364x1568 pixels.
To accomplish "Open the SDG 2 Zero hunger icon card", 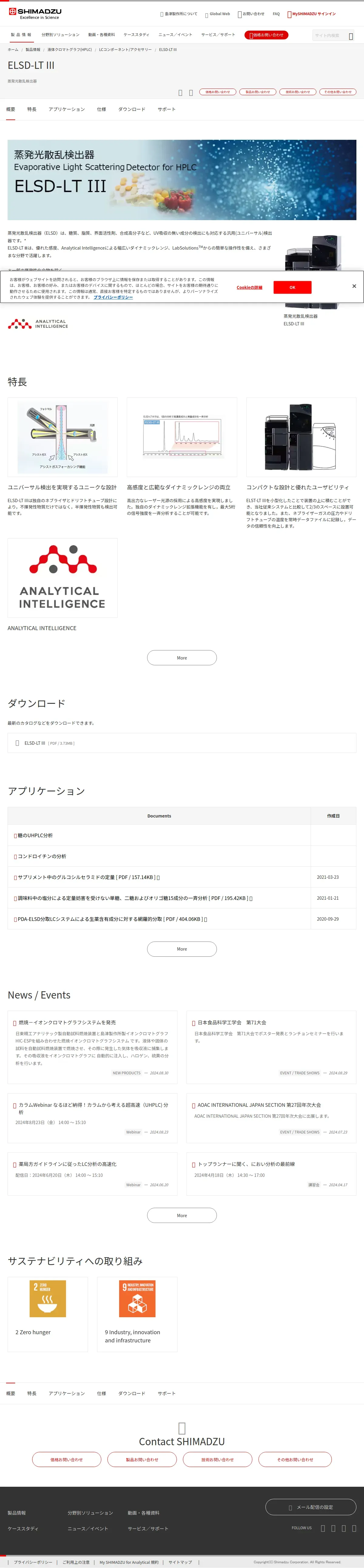I will click(48, 1299).
